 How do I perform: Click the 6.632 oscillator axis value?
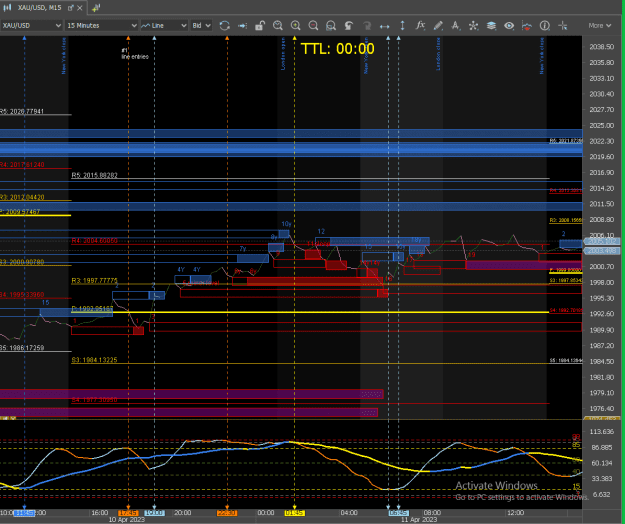point(601,494)
